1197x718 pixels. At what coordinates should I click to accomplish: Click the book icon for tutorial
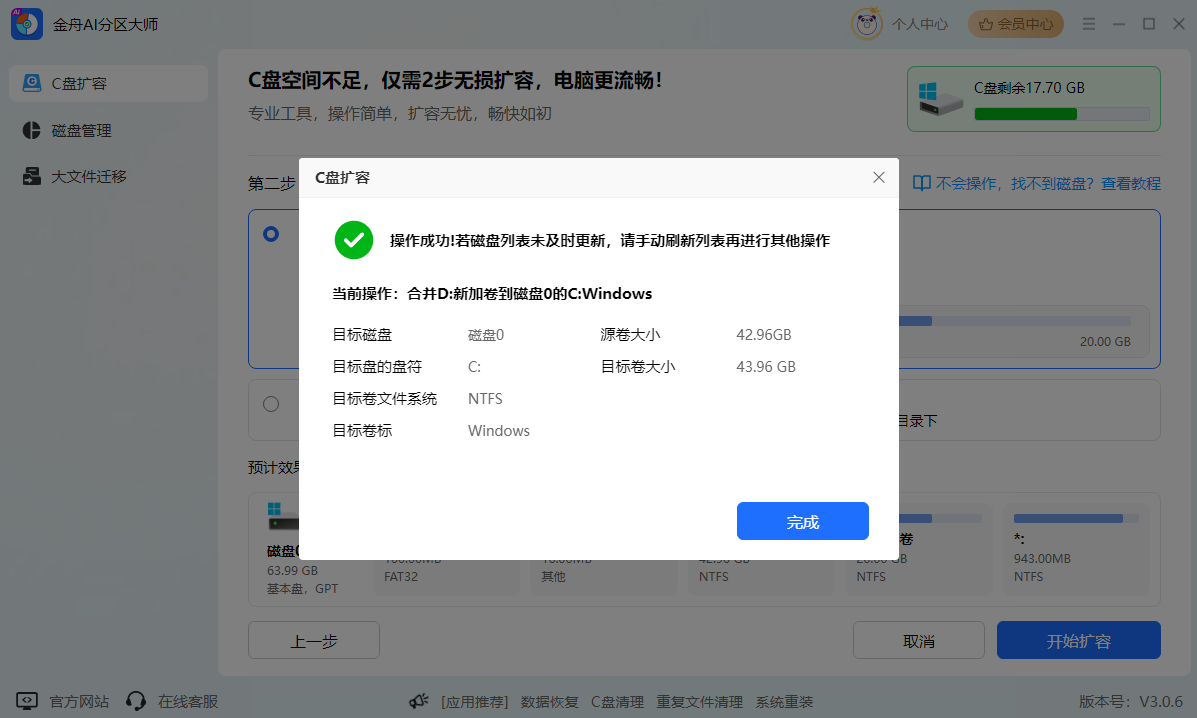(x=922, y=184)
